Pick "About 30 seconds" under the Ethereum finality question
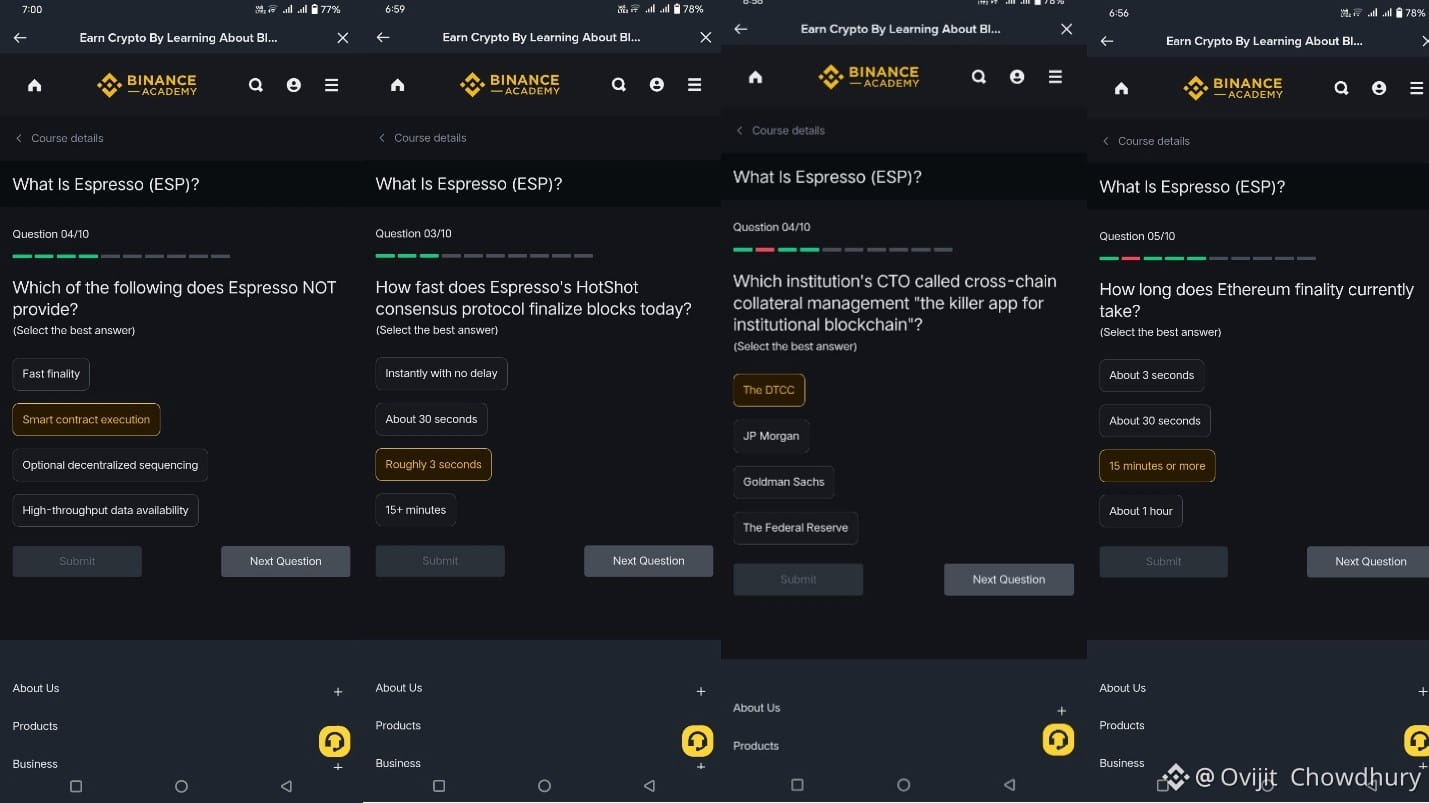1429x803 pixels. [1155, 421]
